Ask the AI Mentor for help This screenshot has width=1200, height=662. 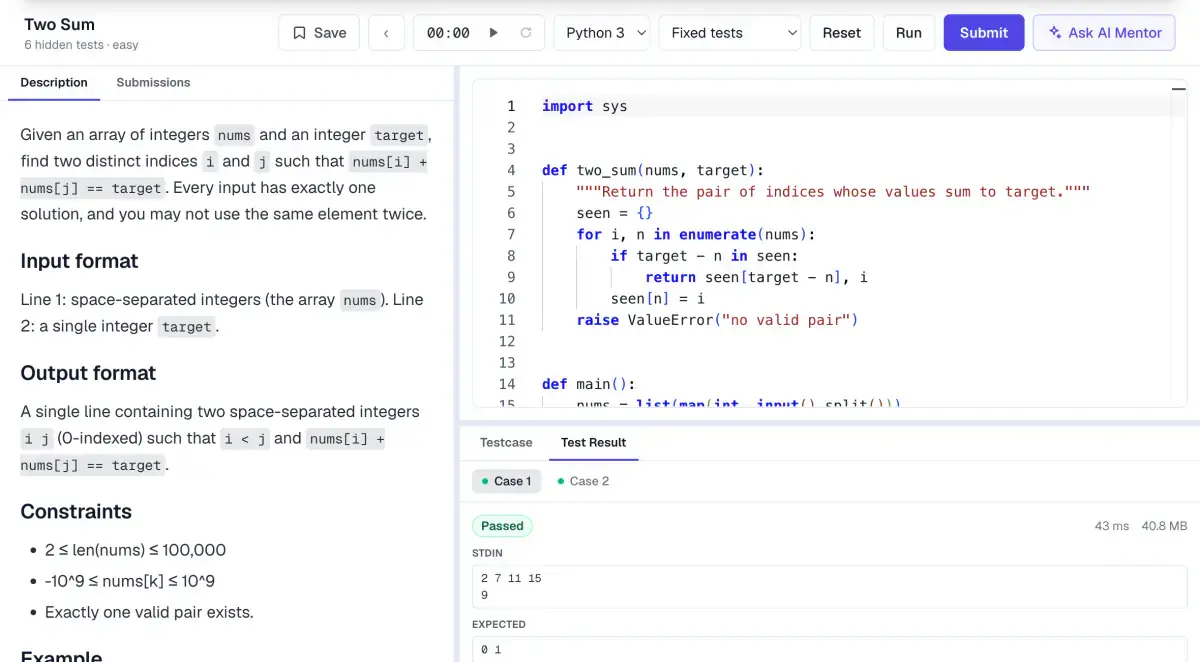pyautogui.click(x=1104, y=33)
